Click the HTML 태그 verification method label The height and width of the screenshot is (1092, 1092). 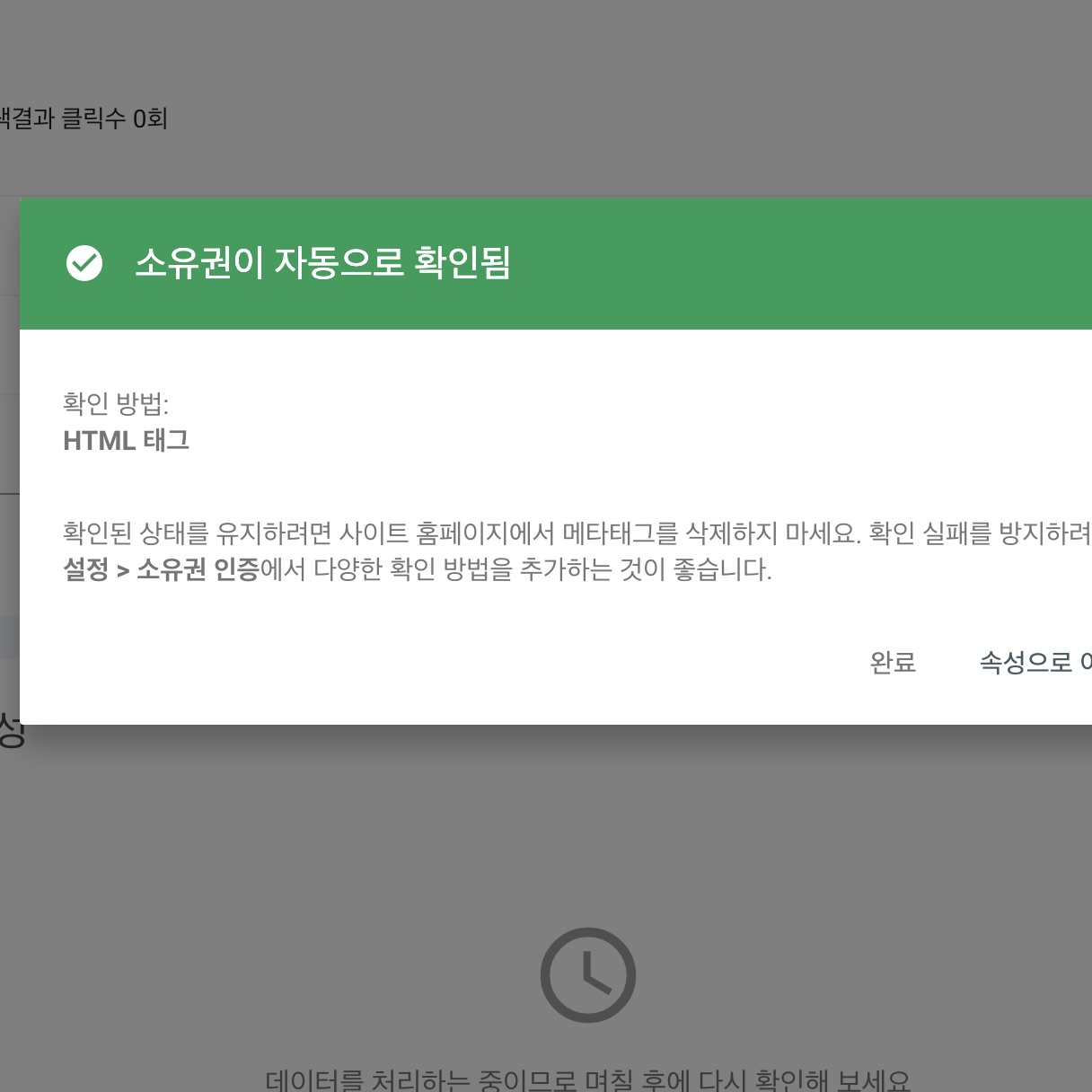(126, 440)
